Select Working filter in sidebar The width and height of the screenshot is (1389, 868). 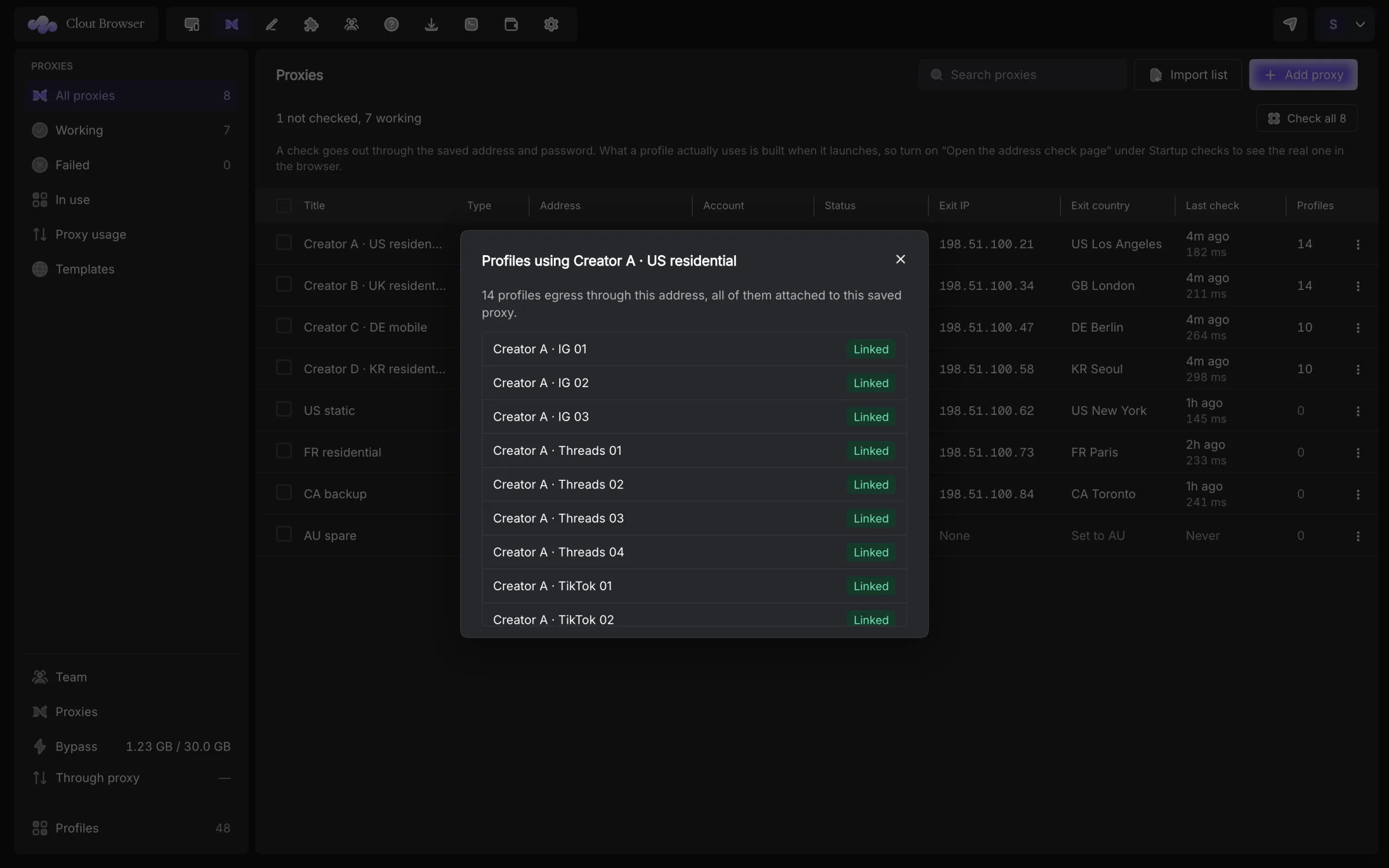pos(131,130)
